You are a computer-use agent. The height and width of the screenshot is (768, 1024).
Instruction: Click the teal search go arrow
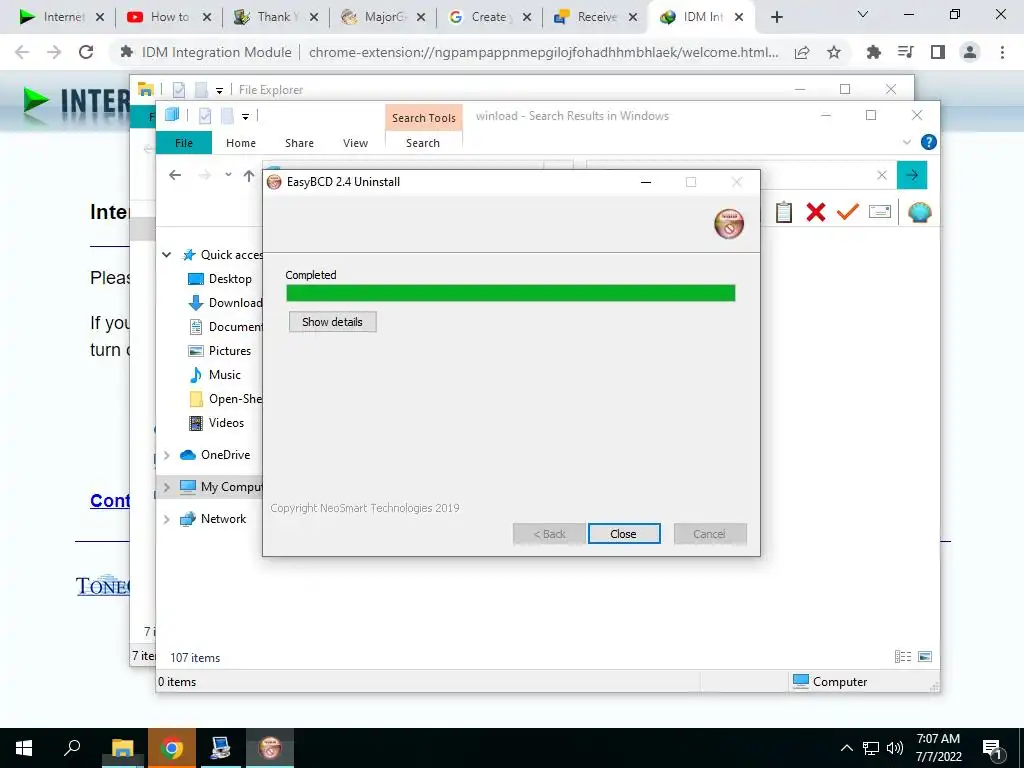tap(912, 175)
